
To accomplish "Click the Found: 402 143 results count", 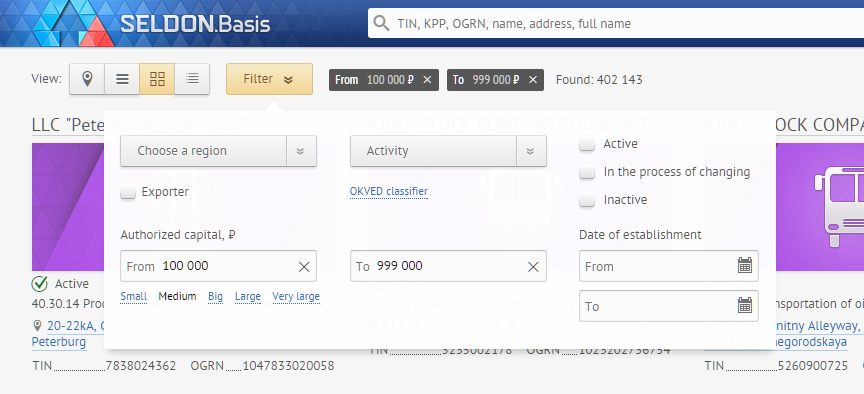I will tap(599, 80).
